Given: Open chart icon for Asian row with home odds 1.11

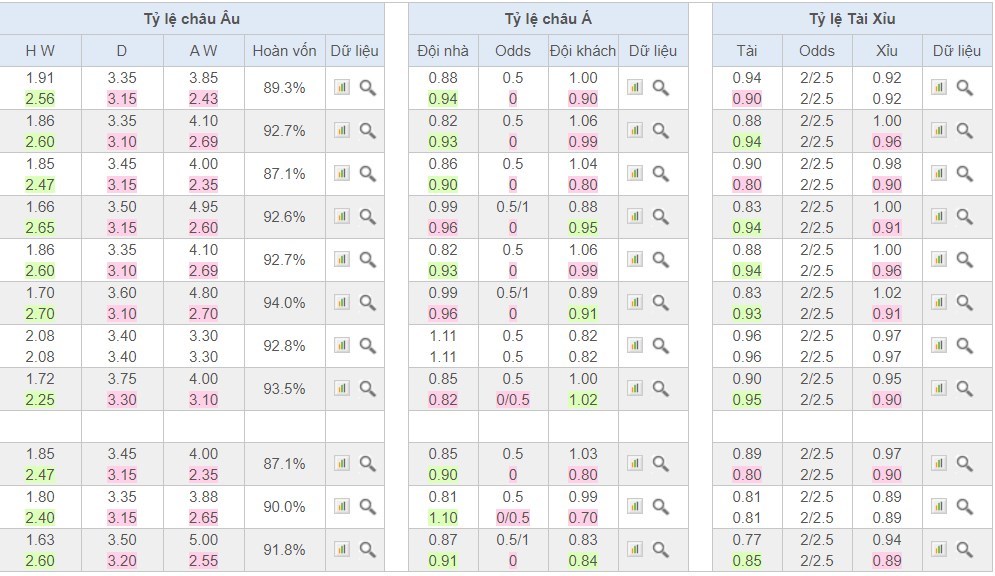Looking at the screenshot, I should click(635, 346).
